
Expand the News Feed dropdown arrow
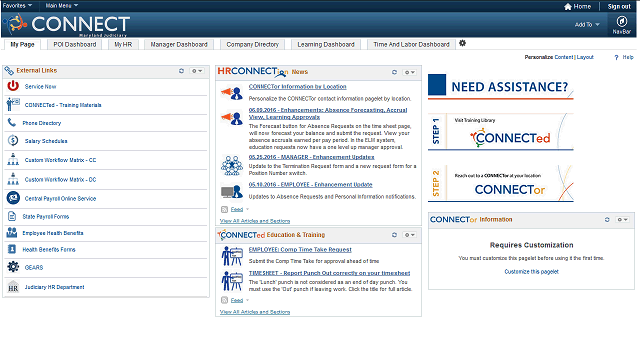click(x=247, y=209)
